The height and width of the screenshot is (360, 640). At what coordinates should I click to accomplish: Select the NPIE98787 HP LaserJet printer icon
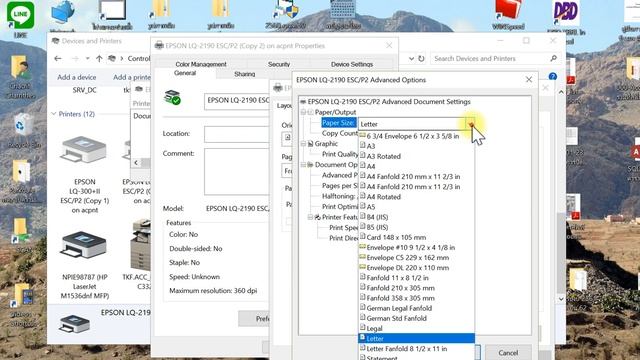pos(84,245)
